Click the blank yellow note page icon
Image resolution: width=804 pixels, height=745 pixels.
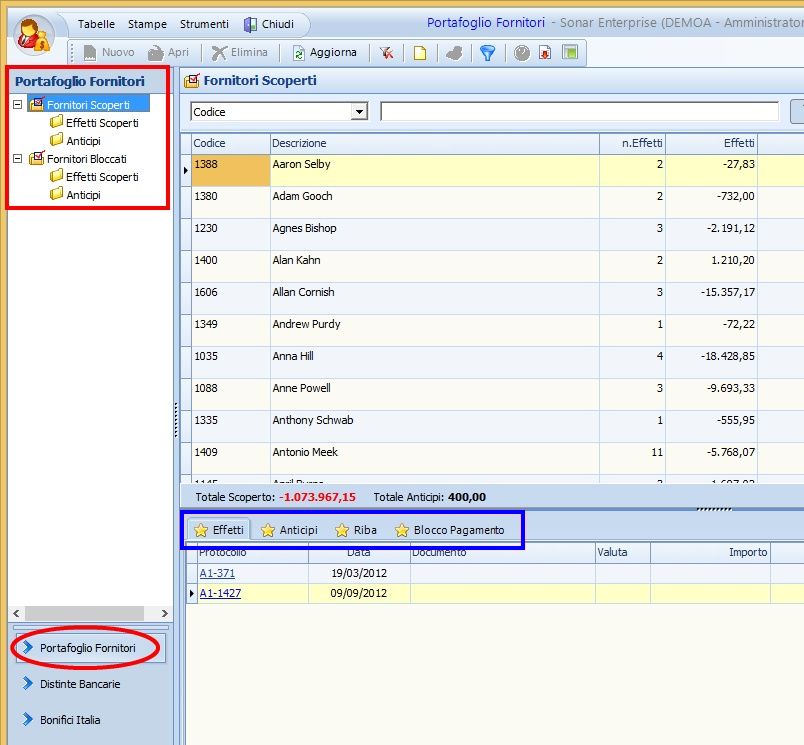pos(420,53)
